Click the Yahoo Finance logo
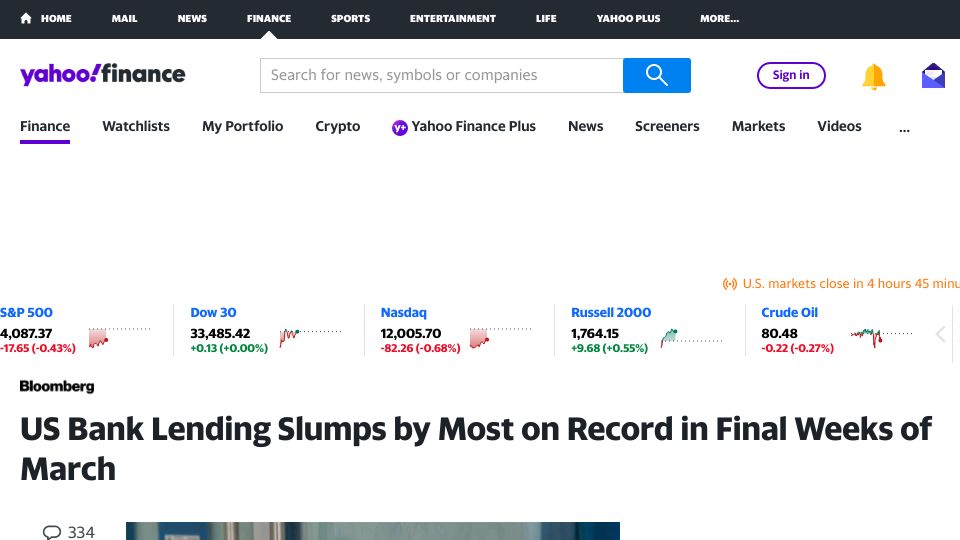Screen dimensions: 960x540 (x=102, y=75)
